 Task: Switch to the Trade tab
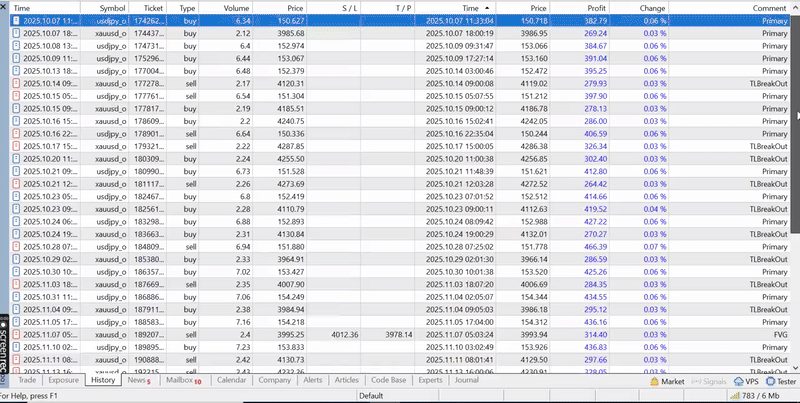[x=28, y=380]
